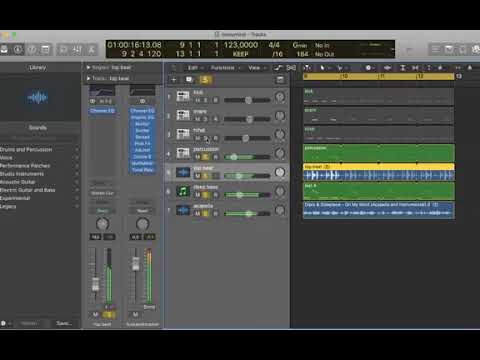The height and width of the screenshot is (360, 480).
Task: Open the Edit menu in tracks area
Action: (x=195, y=68)
